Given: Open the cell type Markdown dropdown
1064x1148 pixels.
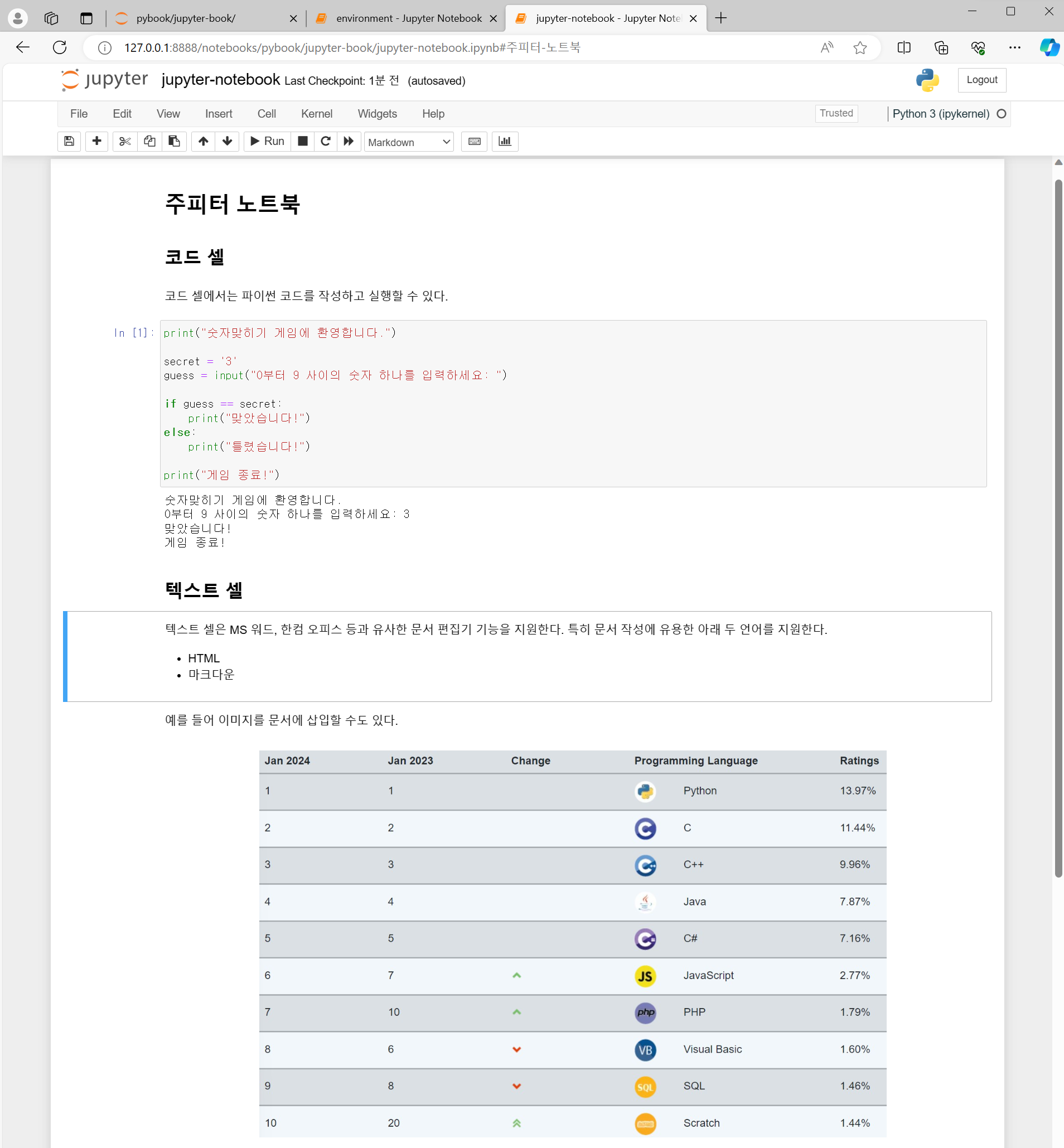Looking at the screenshot, I should pos(409,142).
